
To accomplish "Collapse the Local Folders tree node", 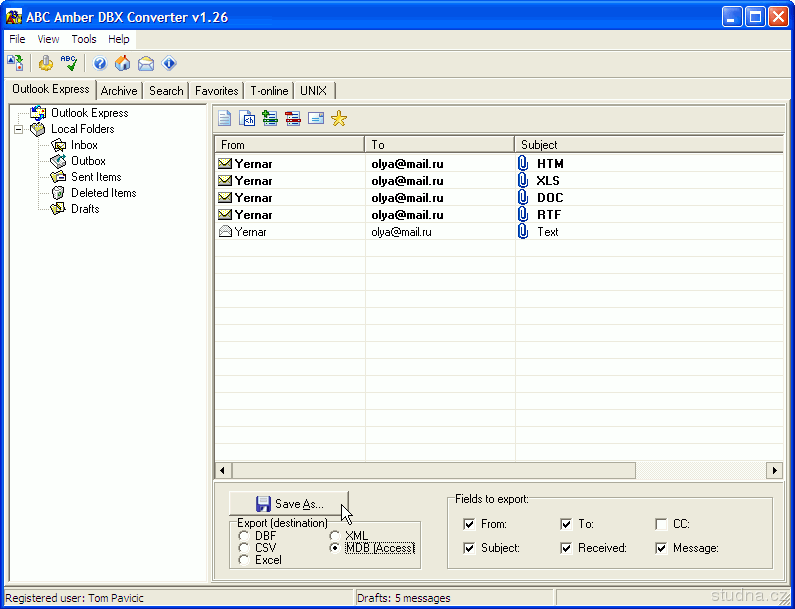I will [19, 129].
